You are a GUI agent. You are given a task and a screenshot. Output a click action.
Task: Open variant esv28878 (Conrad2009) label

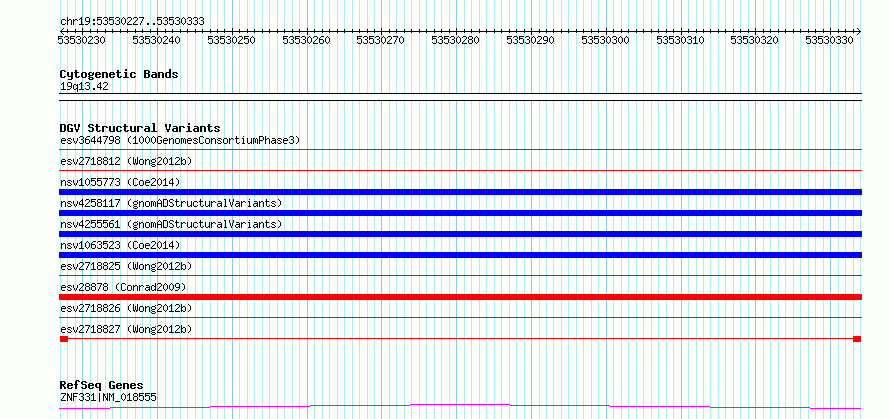point(123,287)
